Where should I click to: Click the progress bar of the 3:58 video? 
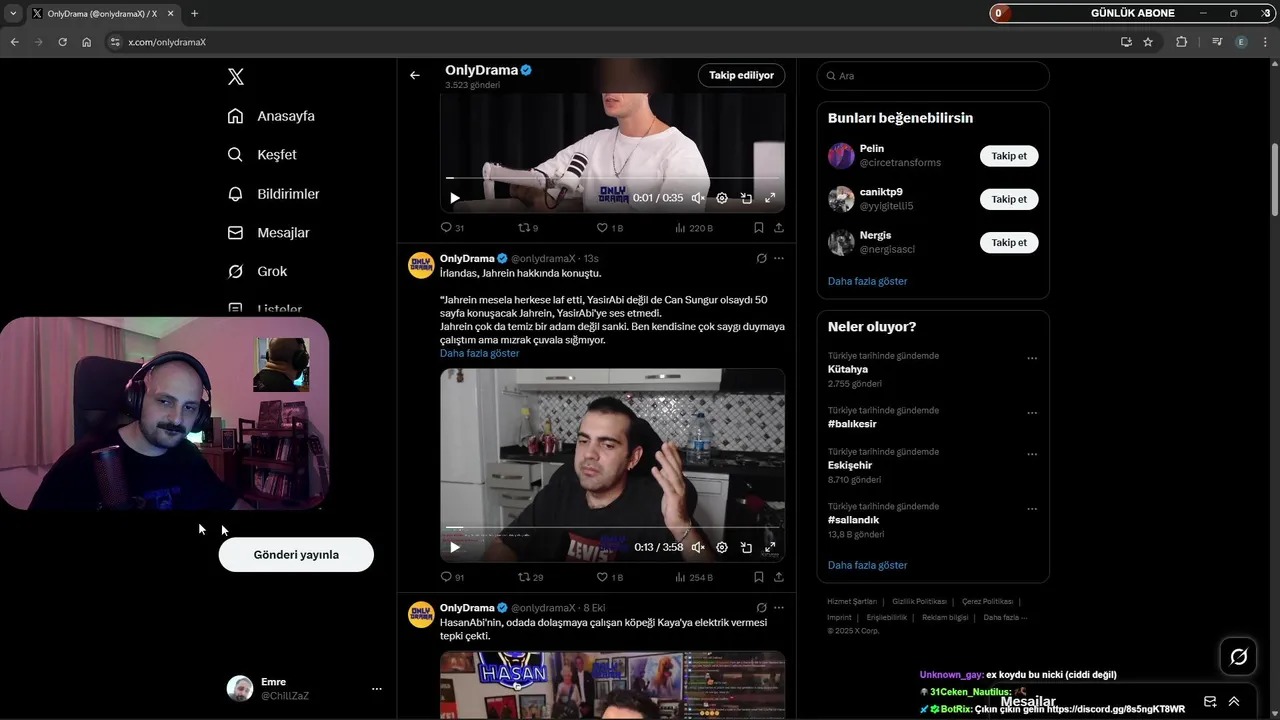[x=612, y=527]
